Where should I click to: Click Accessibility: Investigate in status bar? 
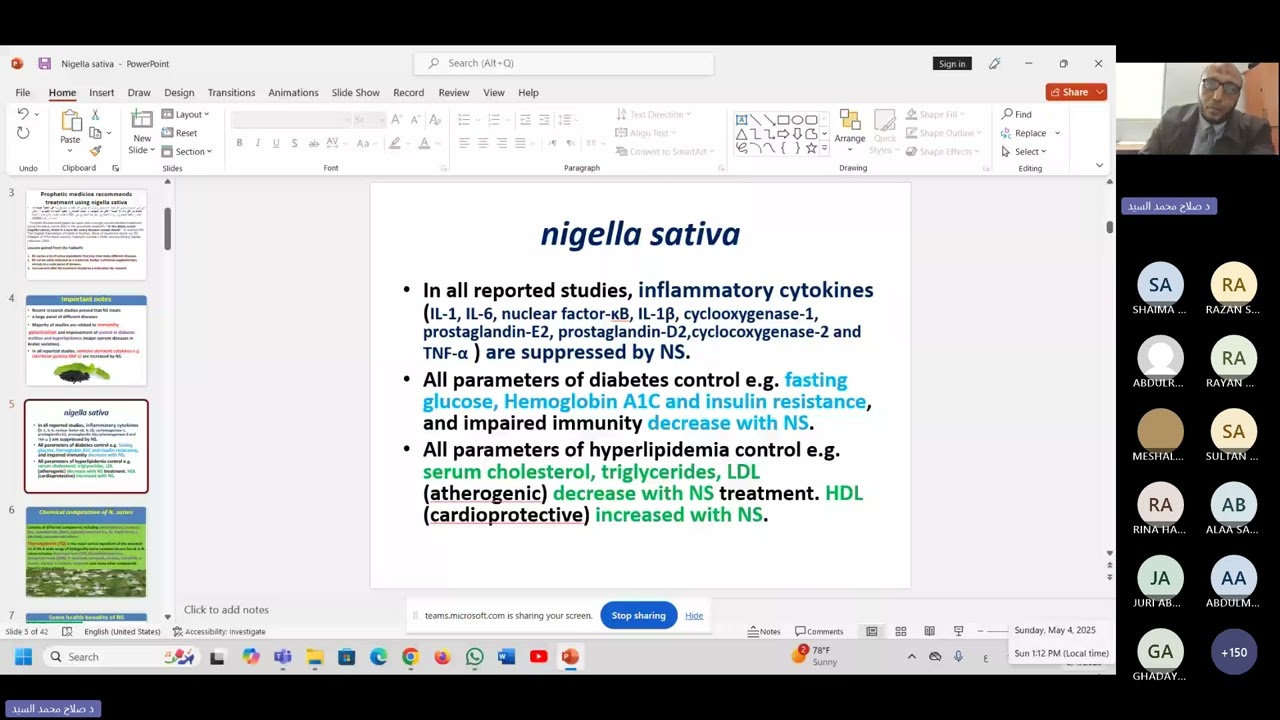(218, 632)
